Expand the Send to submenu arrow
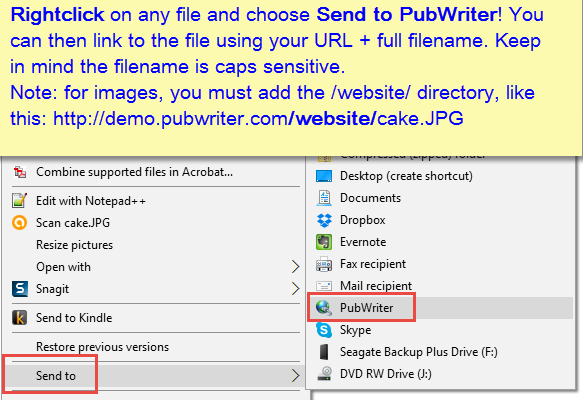583x400 pixels. (296, 375)
